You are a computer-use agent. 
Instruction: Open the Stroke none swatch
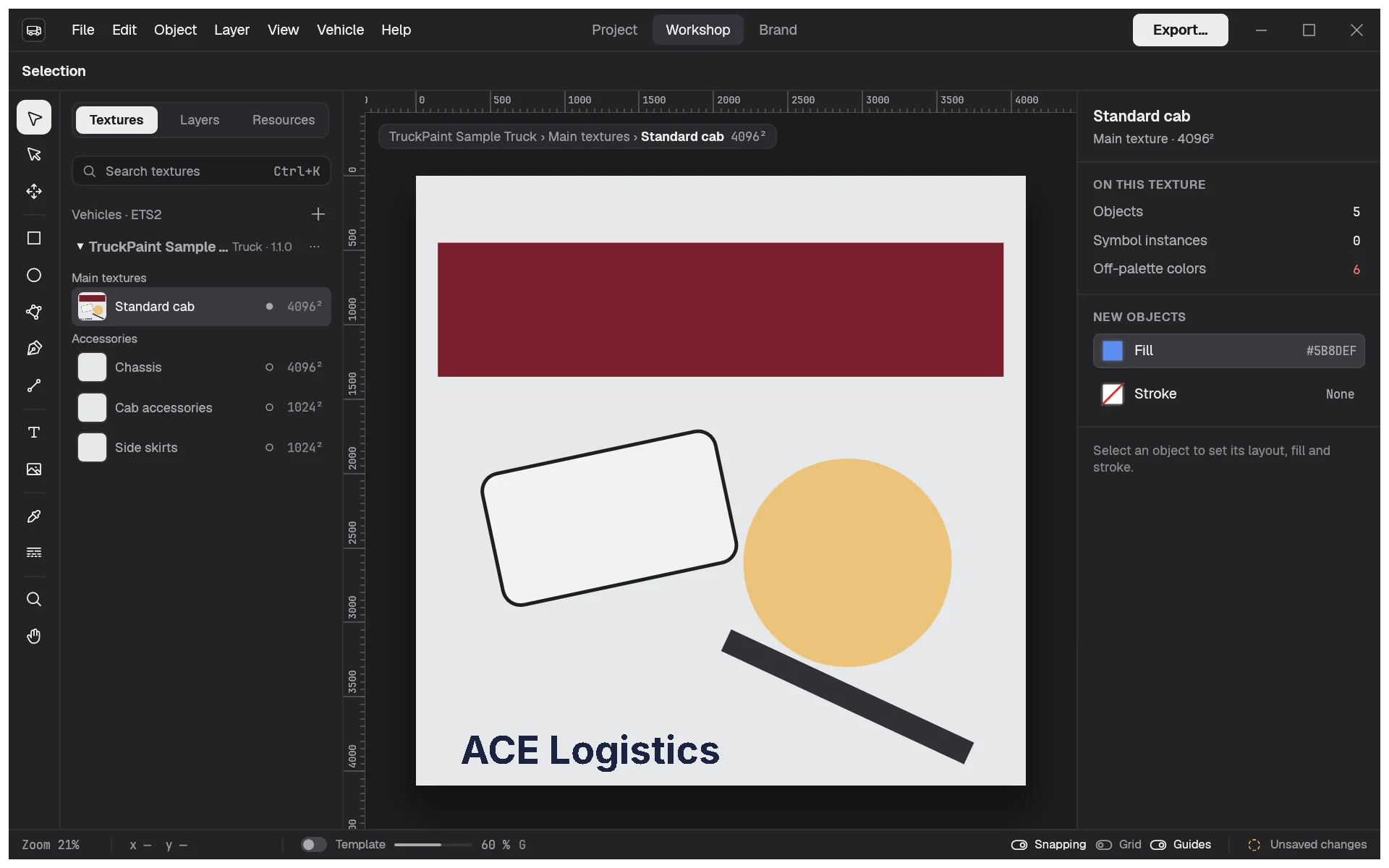(x=1112, y=394)
